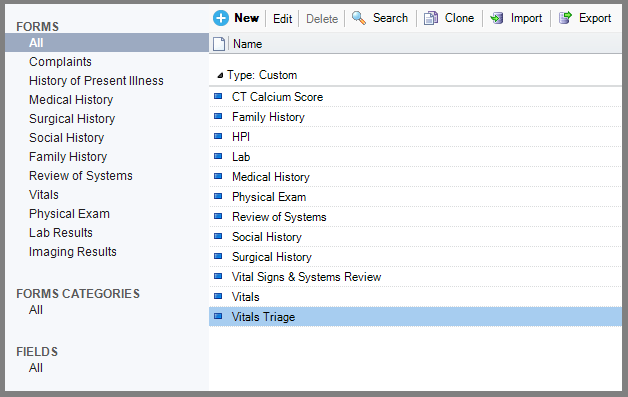This screenshot has width=628, height=397.
Task: Click the Clone documents icon
Action: [x=431, y=18]
